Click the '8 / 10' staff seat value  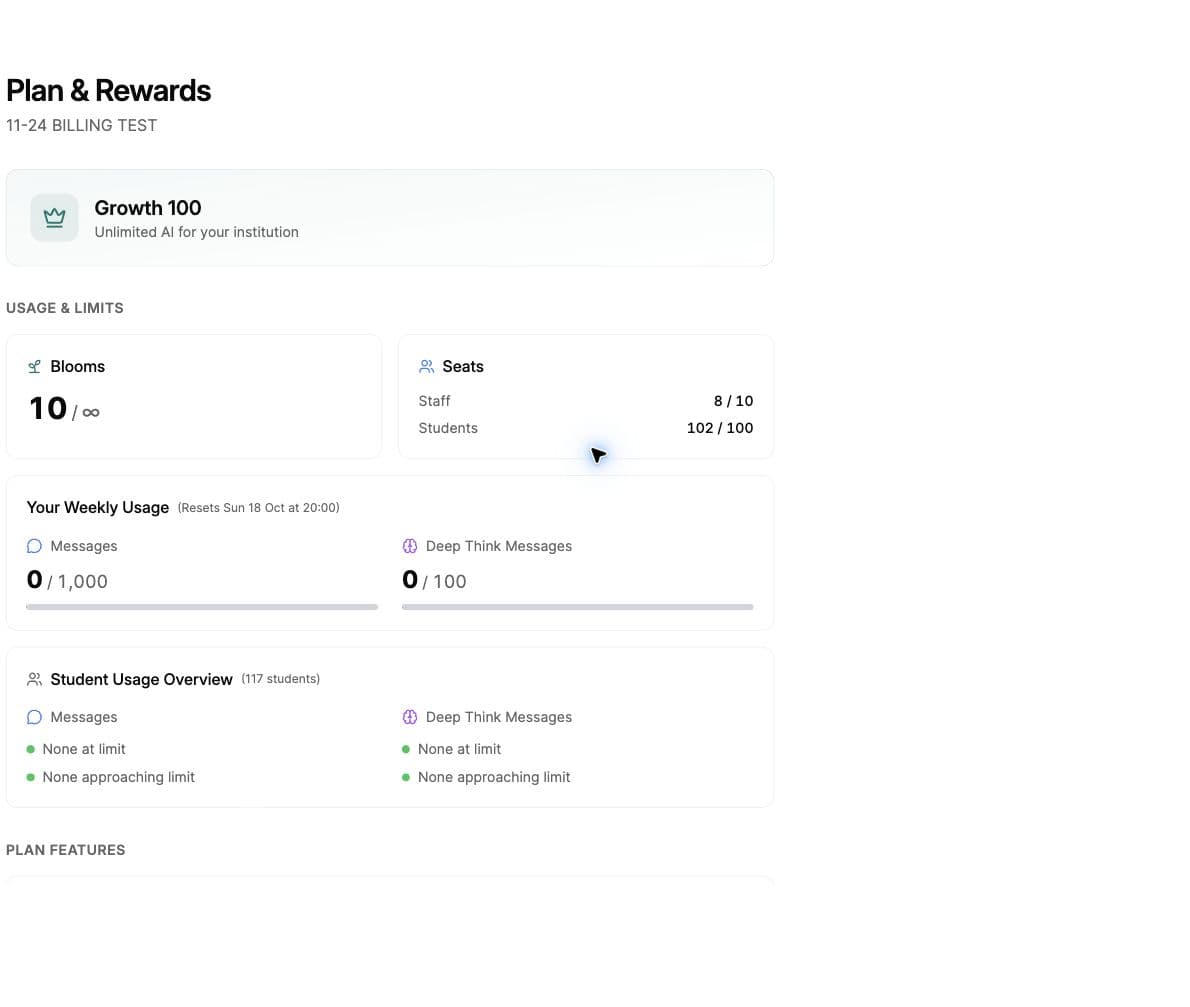(733, 401)
